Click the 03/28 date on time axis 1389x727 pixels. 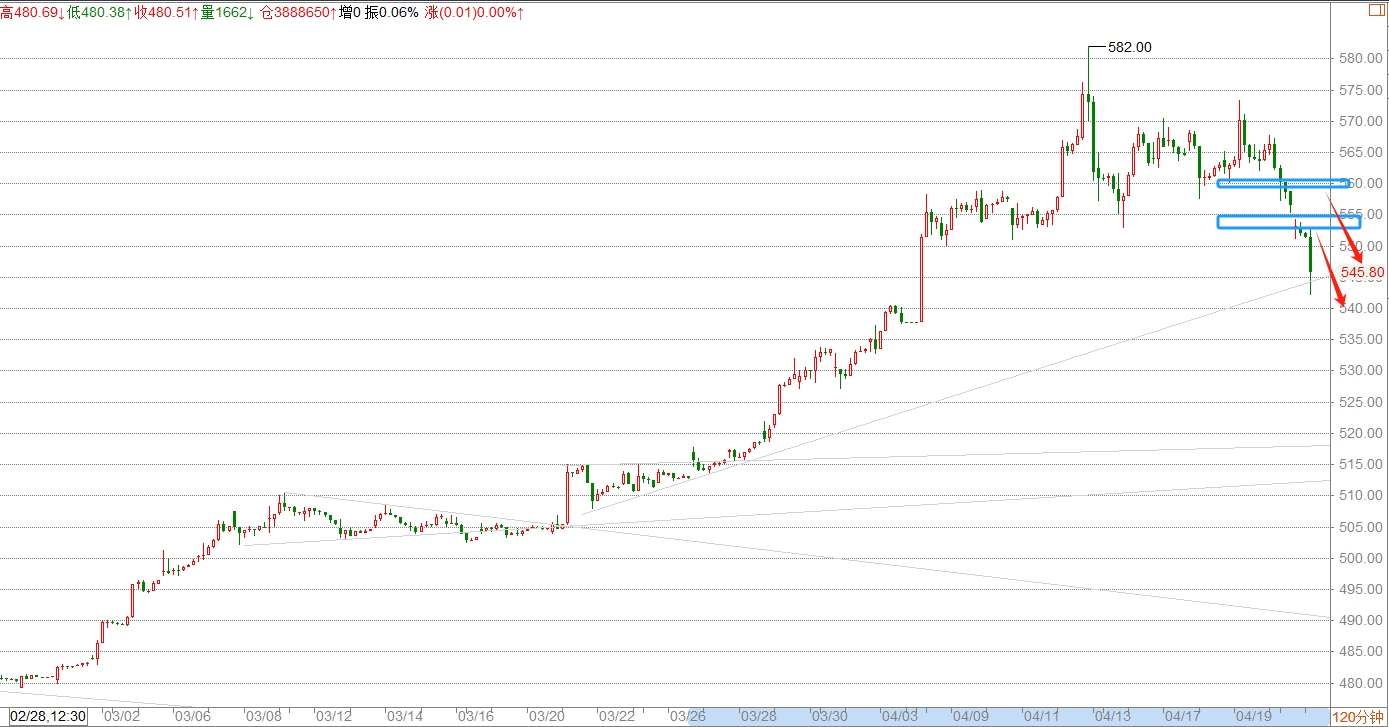point(759,717)
